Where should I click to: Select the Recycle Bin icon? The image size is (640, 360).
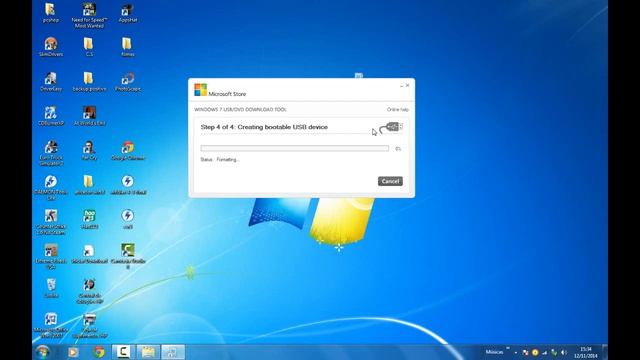(51, 288)
